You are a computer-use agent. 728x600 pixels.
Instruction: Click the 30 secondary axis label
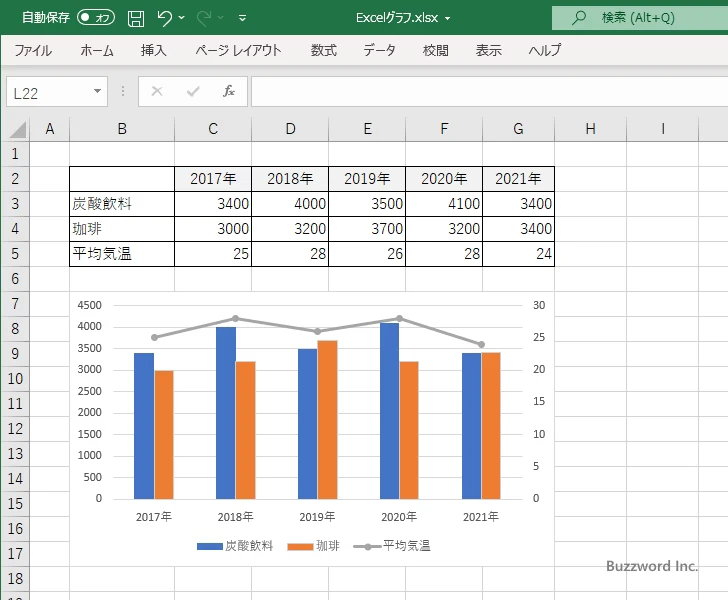[539, 305]
